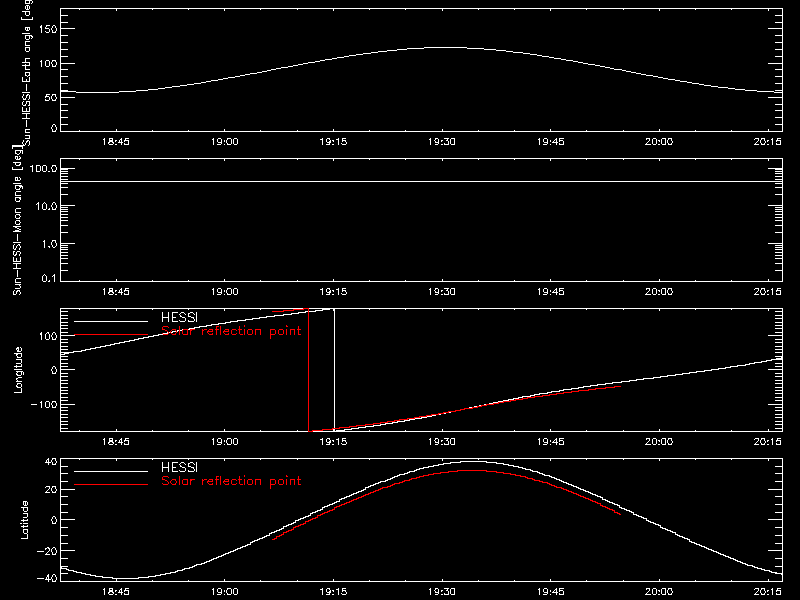Click 20:15 time label under Moon angle plot
The width and height of the screenshot is (800, 600).
pos(767,292)
